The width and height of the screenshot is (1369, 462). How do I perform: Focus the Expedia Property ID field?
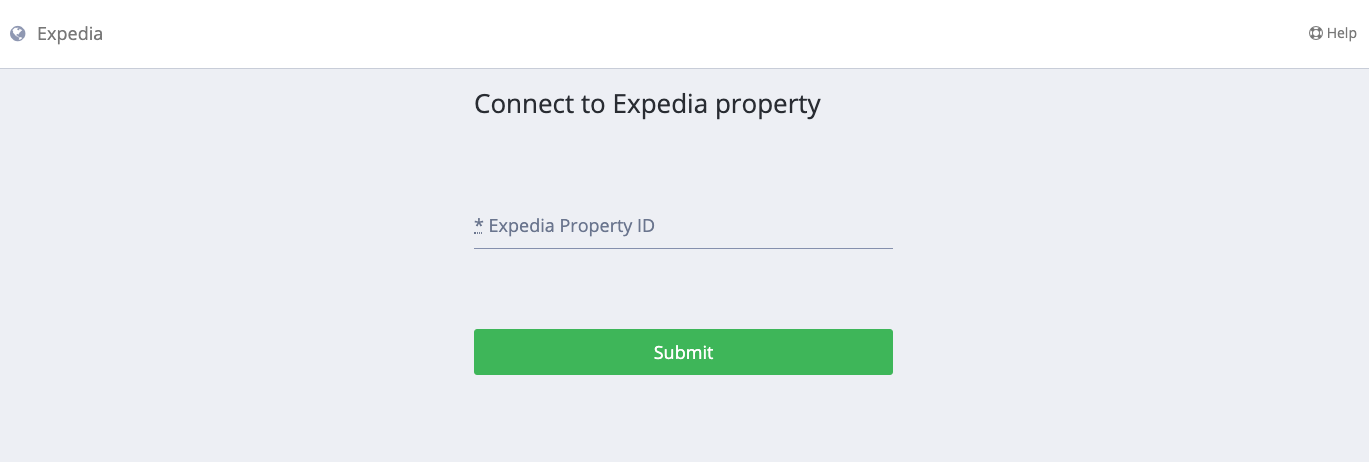(683, 226)
